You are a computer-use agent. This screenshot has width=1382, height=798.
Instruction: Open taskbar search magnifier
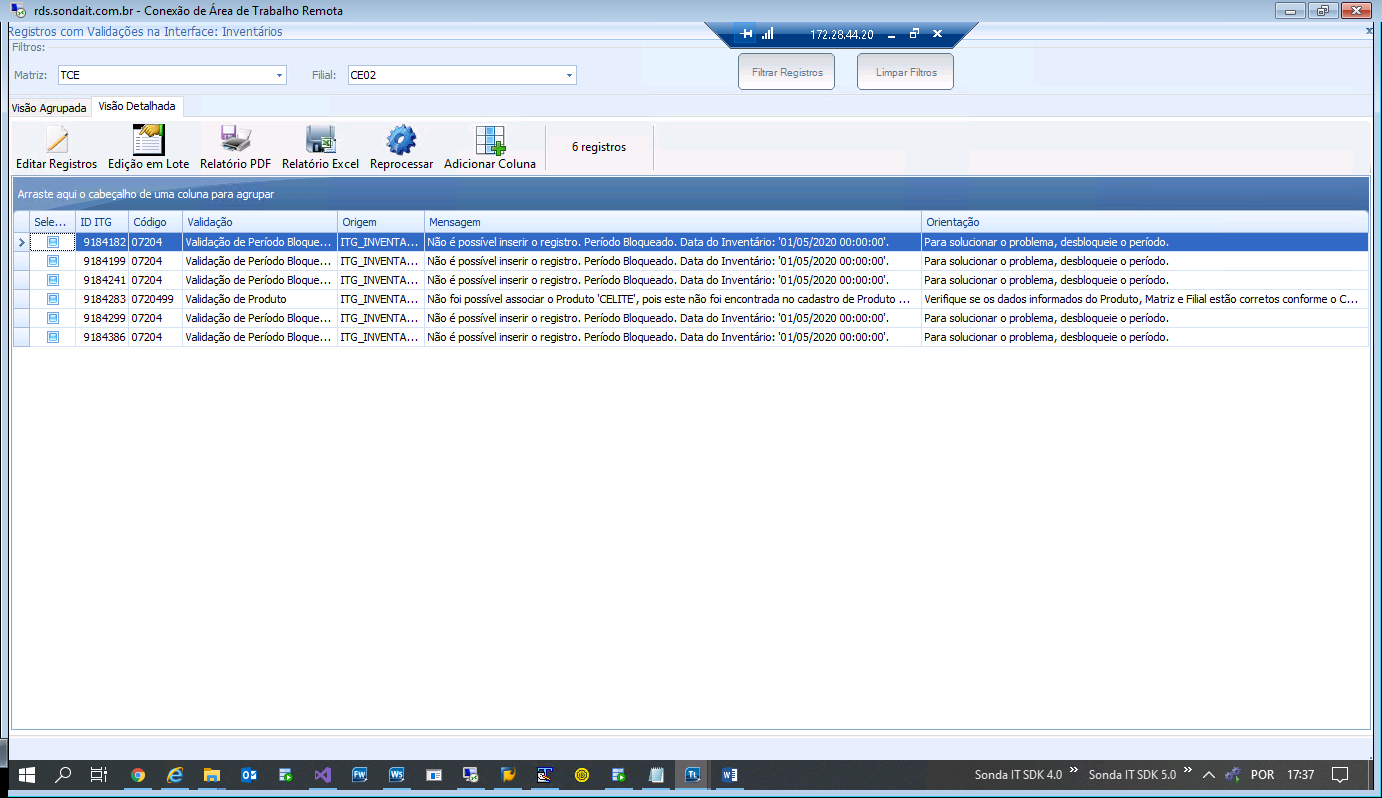(63, 774)
